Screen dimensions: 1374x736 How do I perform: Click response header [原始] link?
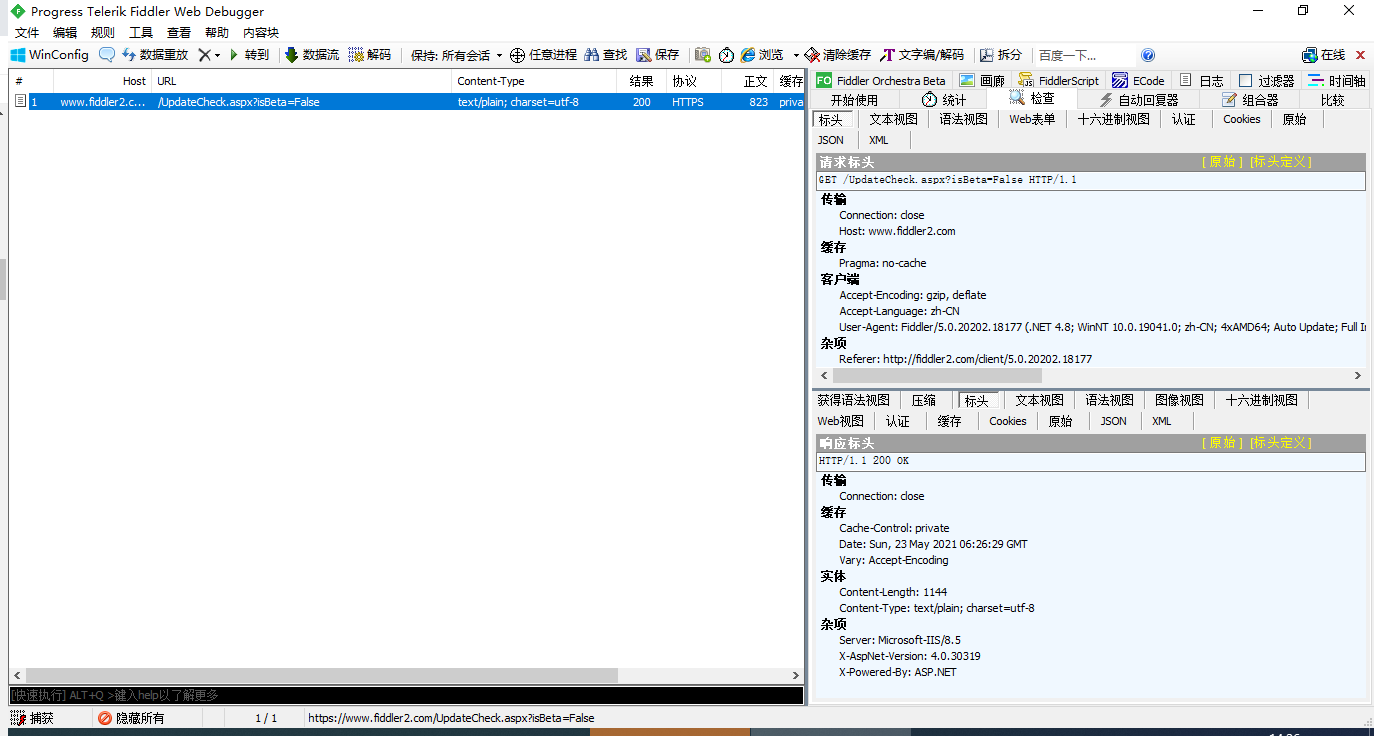pos(1222,442)
